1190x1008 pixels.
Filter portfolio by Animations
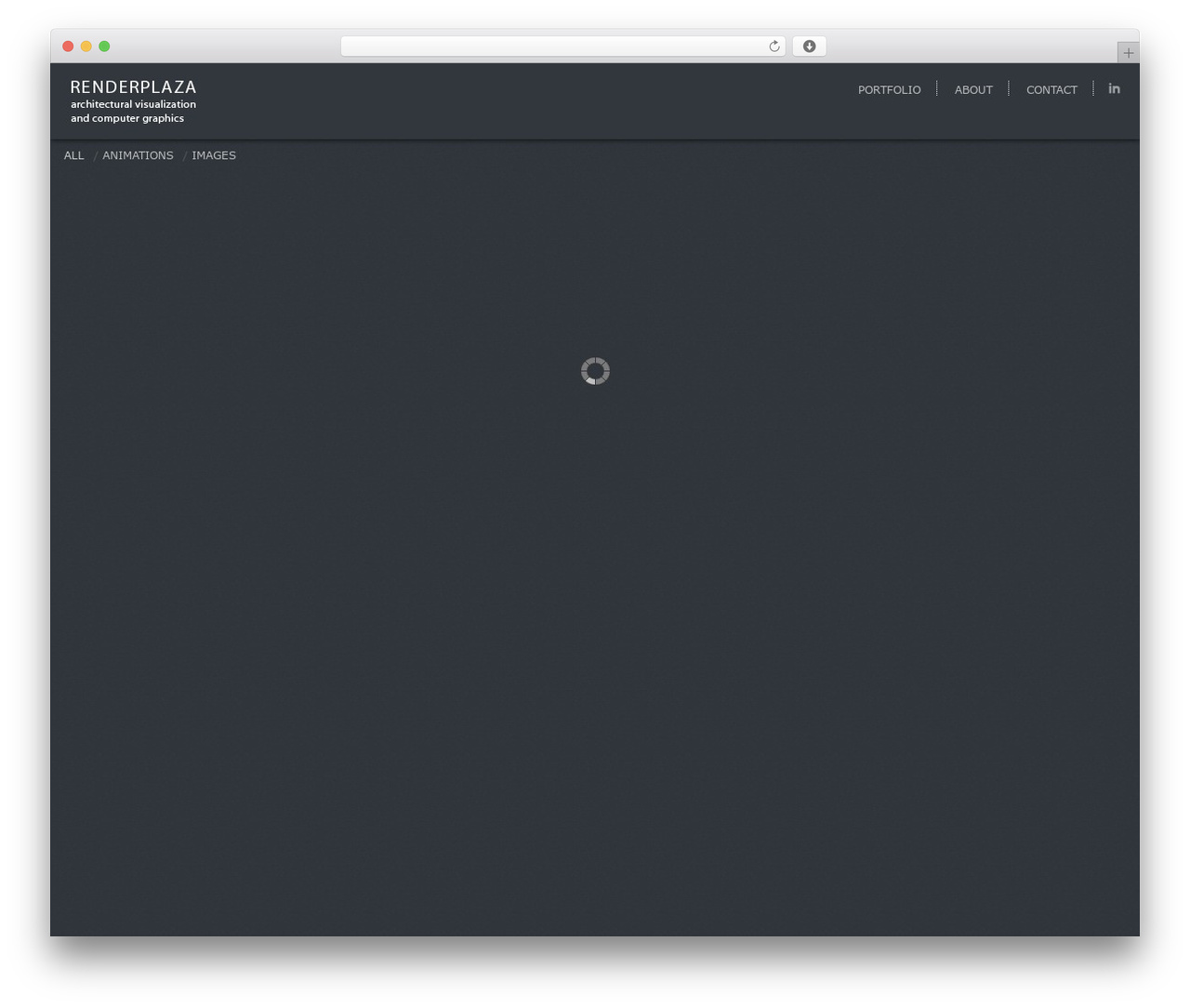(x=138, y=155)
